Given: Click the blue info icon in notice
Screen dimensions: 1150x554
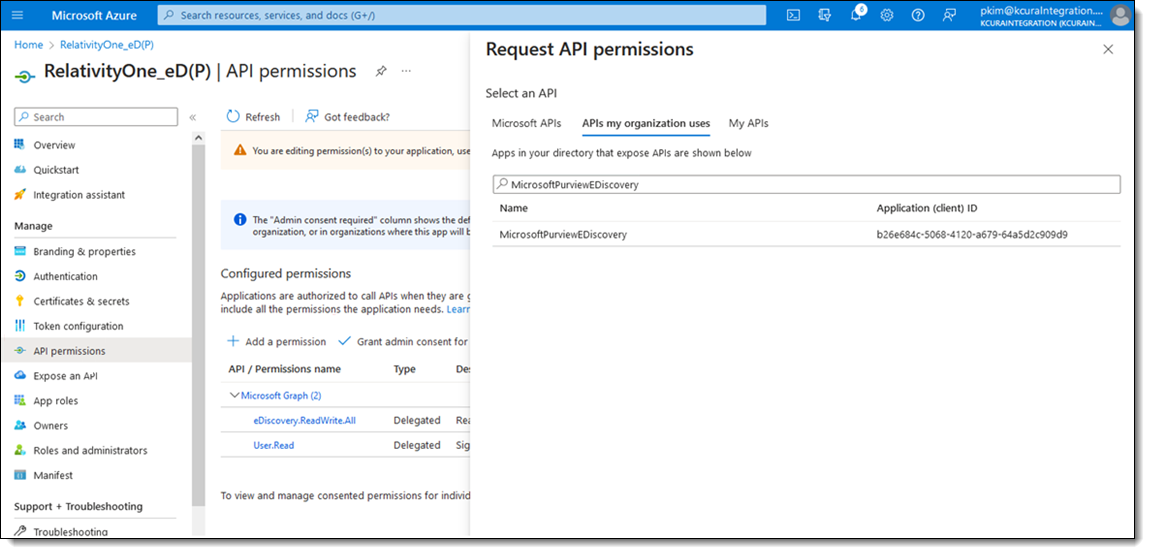Looking at the screenshot, I should (240, 219).
